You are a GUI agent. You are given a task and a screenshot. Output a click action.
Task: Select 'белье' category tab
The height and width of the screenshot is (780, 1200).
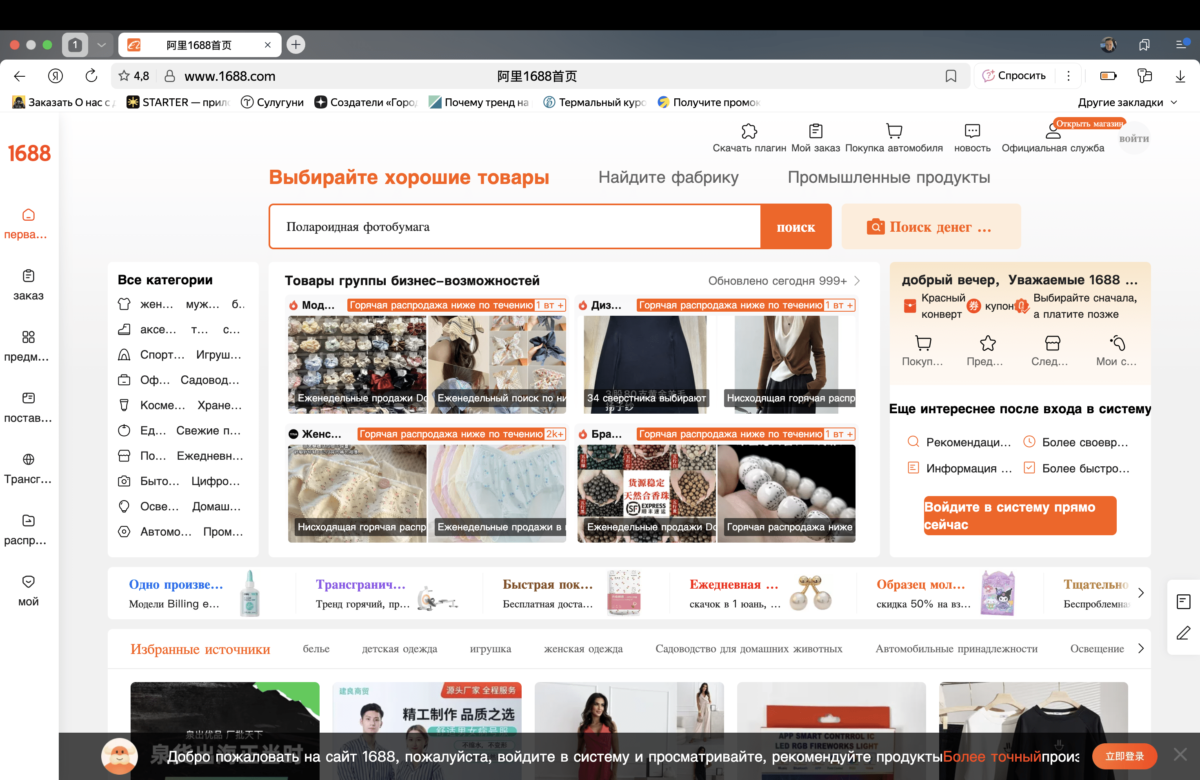point(316,649)
